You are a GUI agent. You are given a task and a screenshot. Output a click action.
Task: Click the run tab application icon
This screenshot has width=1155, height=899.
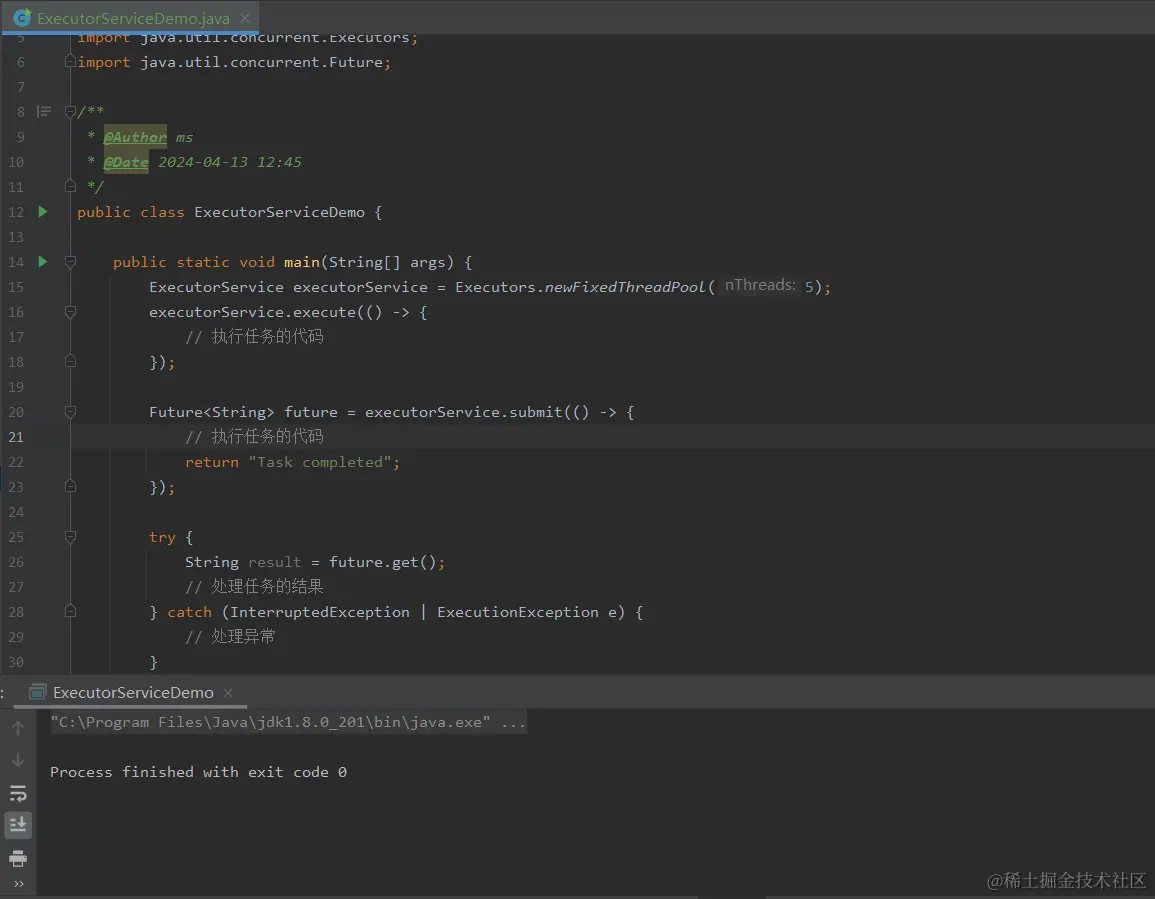coord(38,692)
